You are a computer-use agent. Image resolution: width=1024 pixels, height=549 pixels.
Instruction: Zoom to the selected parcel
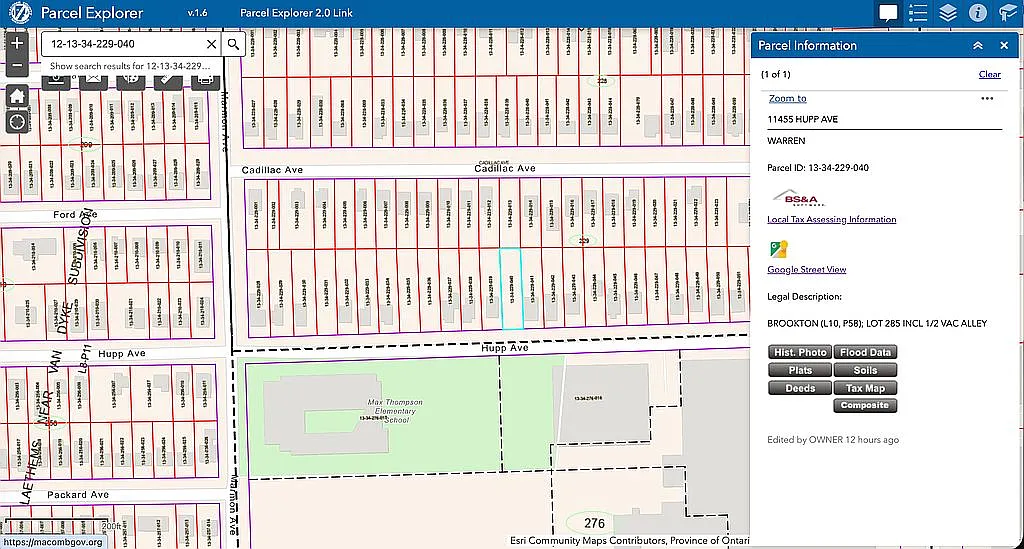(x=787, y=99)
